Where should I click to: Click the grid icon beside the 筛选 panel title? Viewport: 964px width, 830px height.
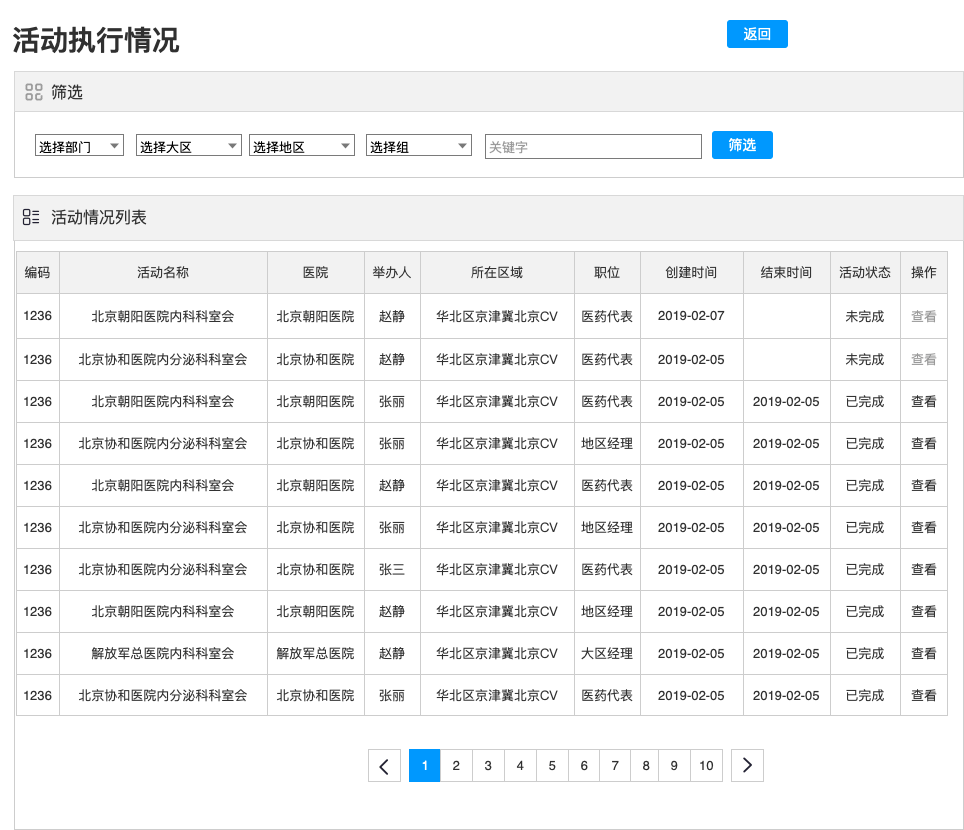[34, 92]
